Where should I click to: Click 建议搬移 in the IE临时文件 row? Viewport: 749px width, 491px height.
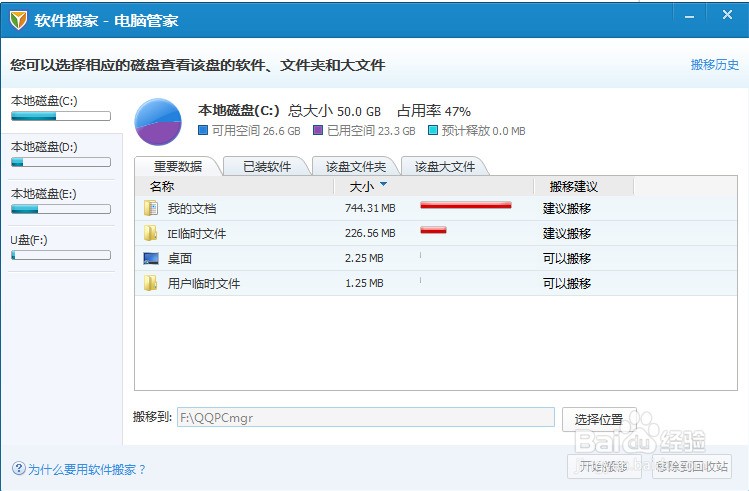coord(567,233)
